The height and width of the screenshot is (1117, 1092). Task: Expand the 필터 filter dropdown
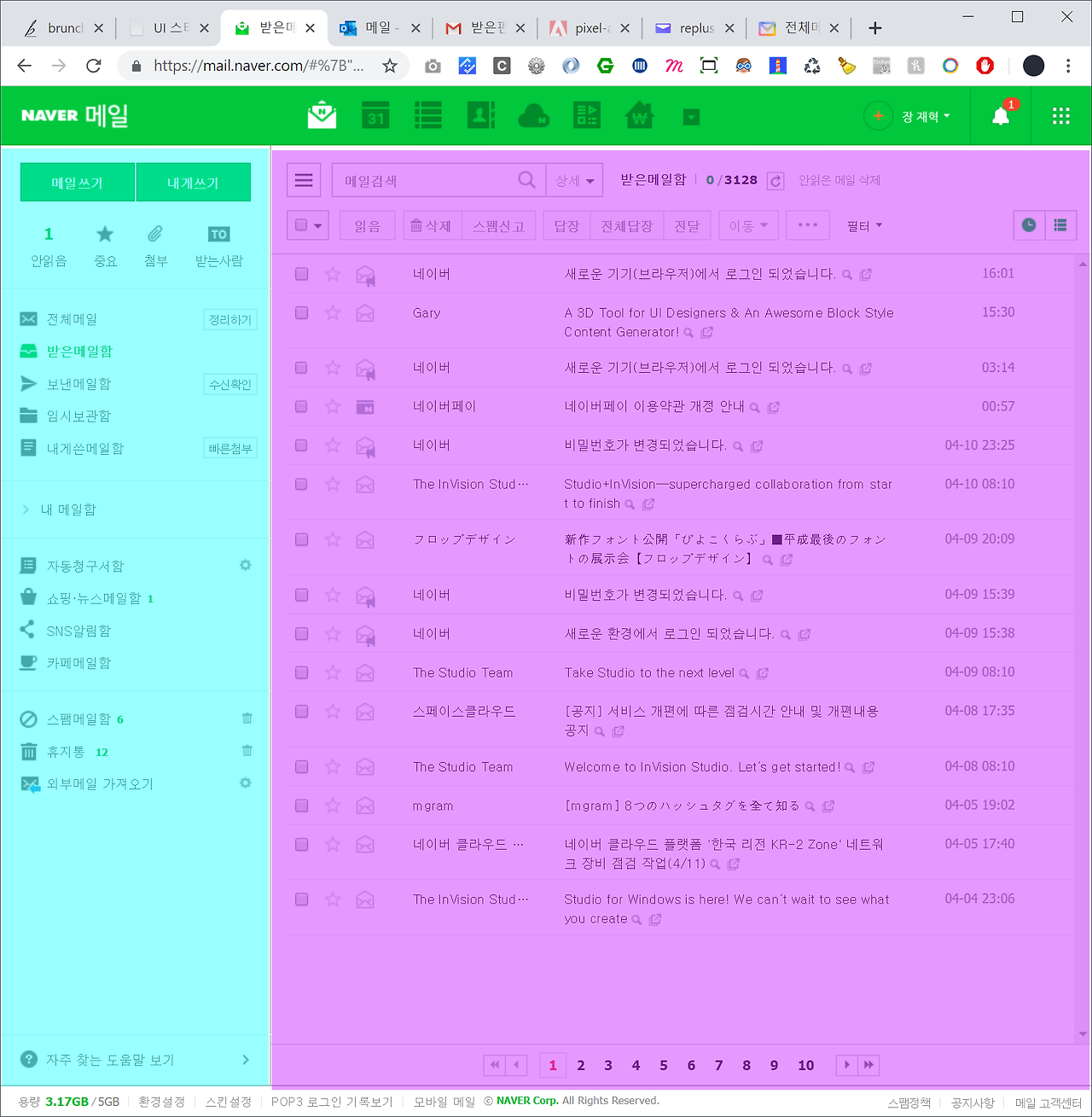[864, 226]
